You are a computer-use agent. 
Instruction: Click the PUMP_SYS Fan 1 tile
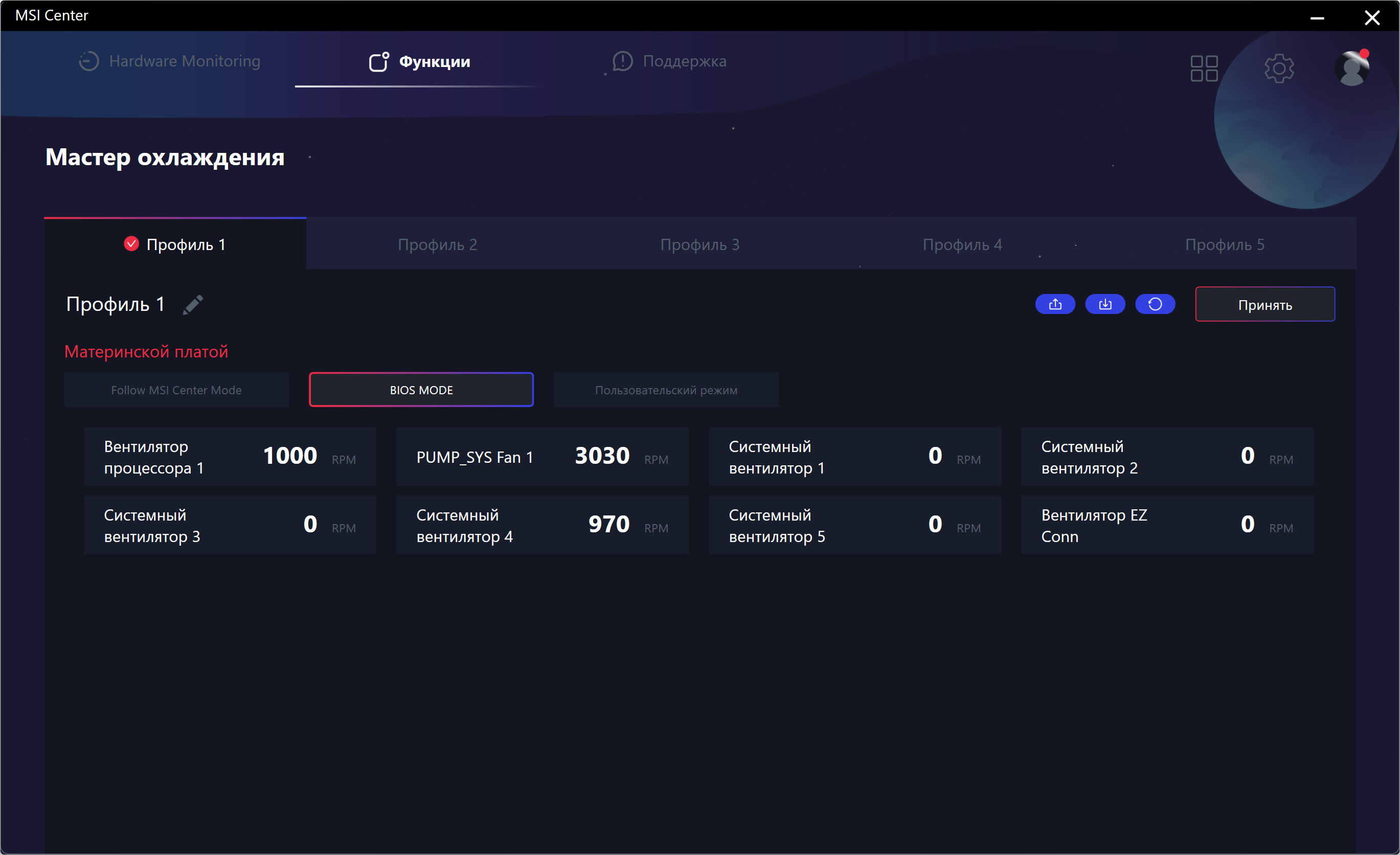point(542,457)
